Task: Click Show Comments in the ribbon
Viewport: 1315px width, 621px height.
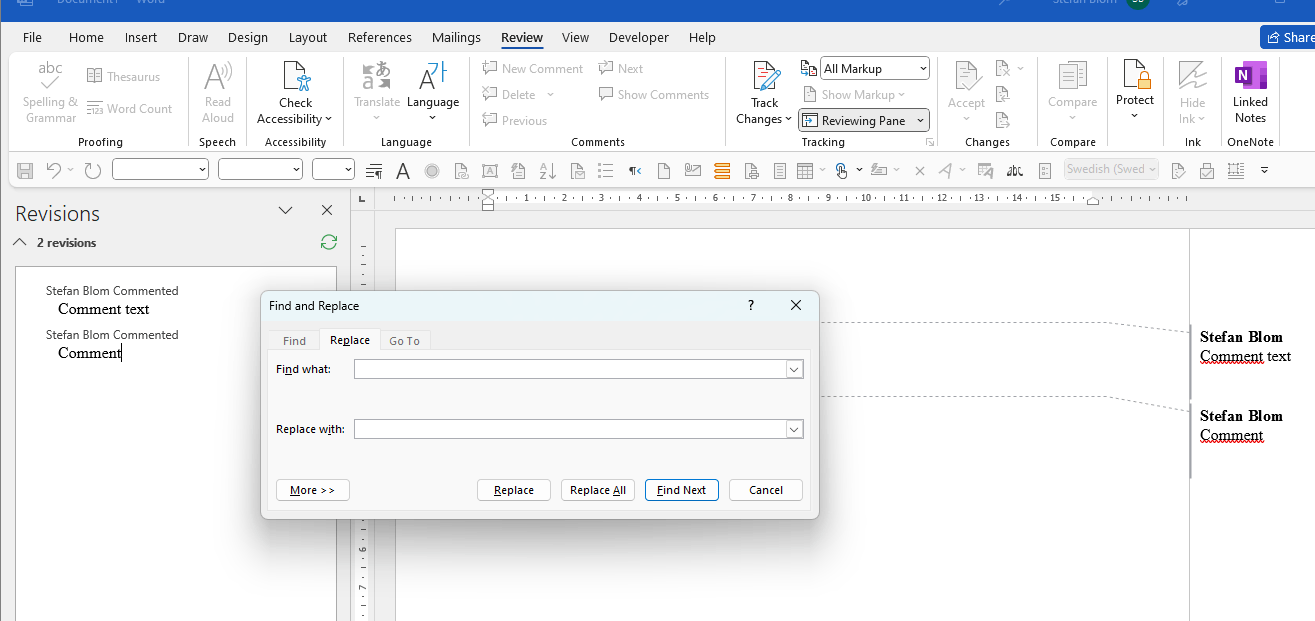Action: (654, 95)
